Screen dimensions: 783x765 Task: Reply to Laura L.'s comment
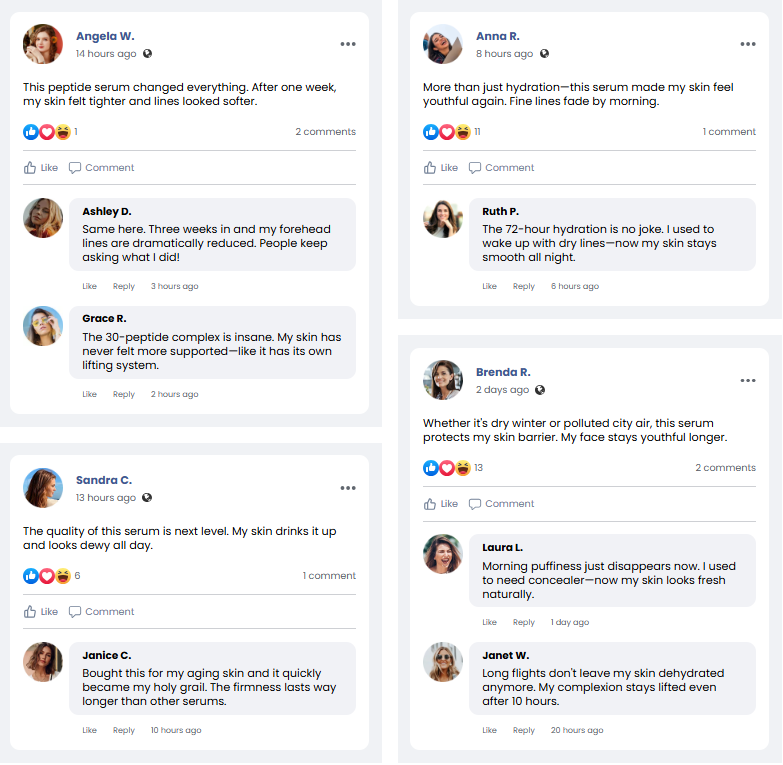(524, 623)
